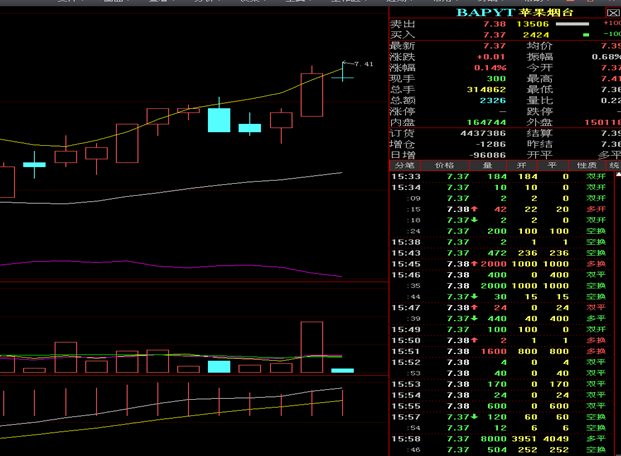This screenshot has width=621, height=456.
Task: Close the BAPYT quote panel with X icon
Action: click(613, 13)
